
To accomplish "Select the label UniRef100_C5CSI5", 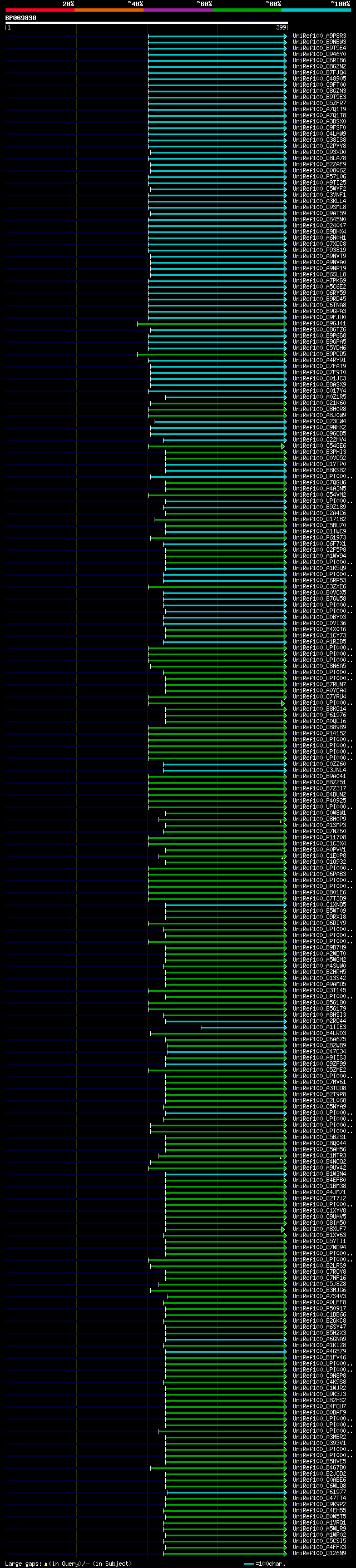I will (x=319, y=1541).
